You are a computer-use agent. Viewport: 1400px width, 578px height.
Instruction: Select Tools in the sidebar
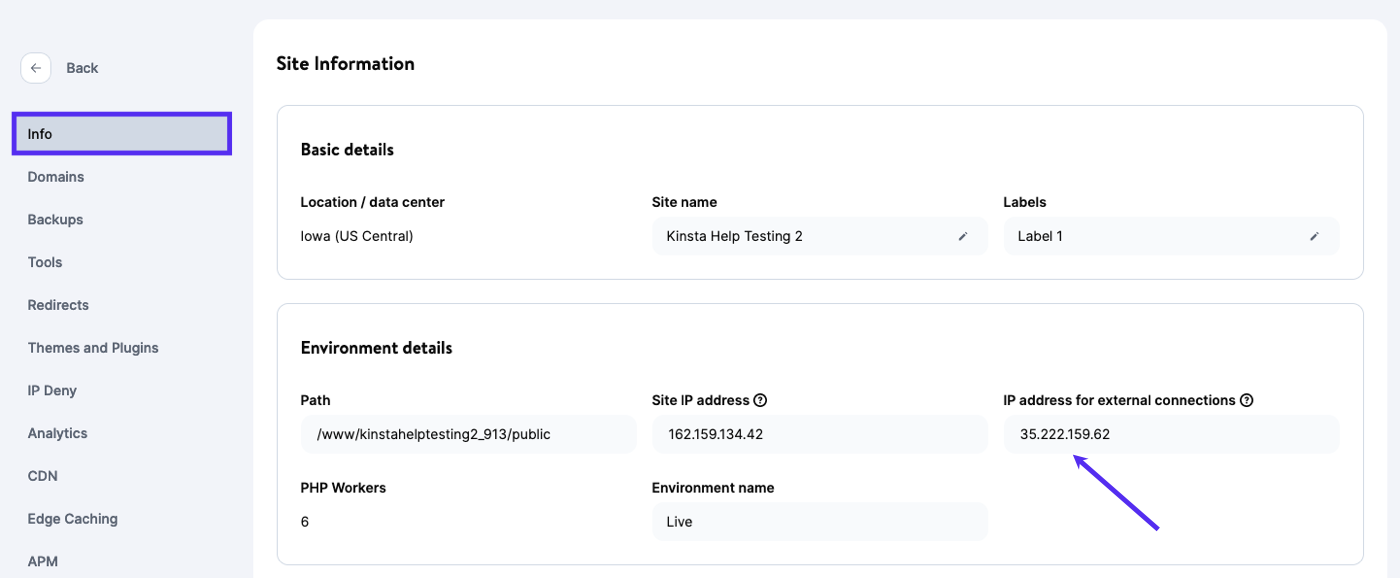(x=45, y=263)
